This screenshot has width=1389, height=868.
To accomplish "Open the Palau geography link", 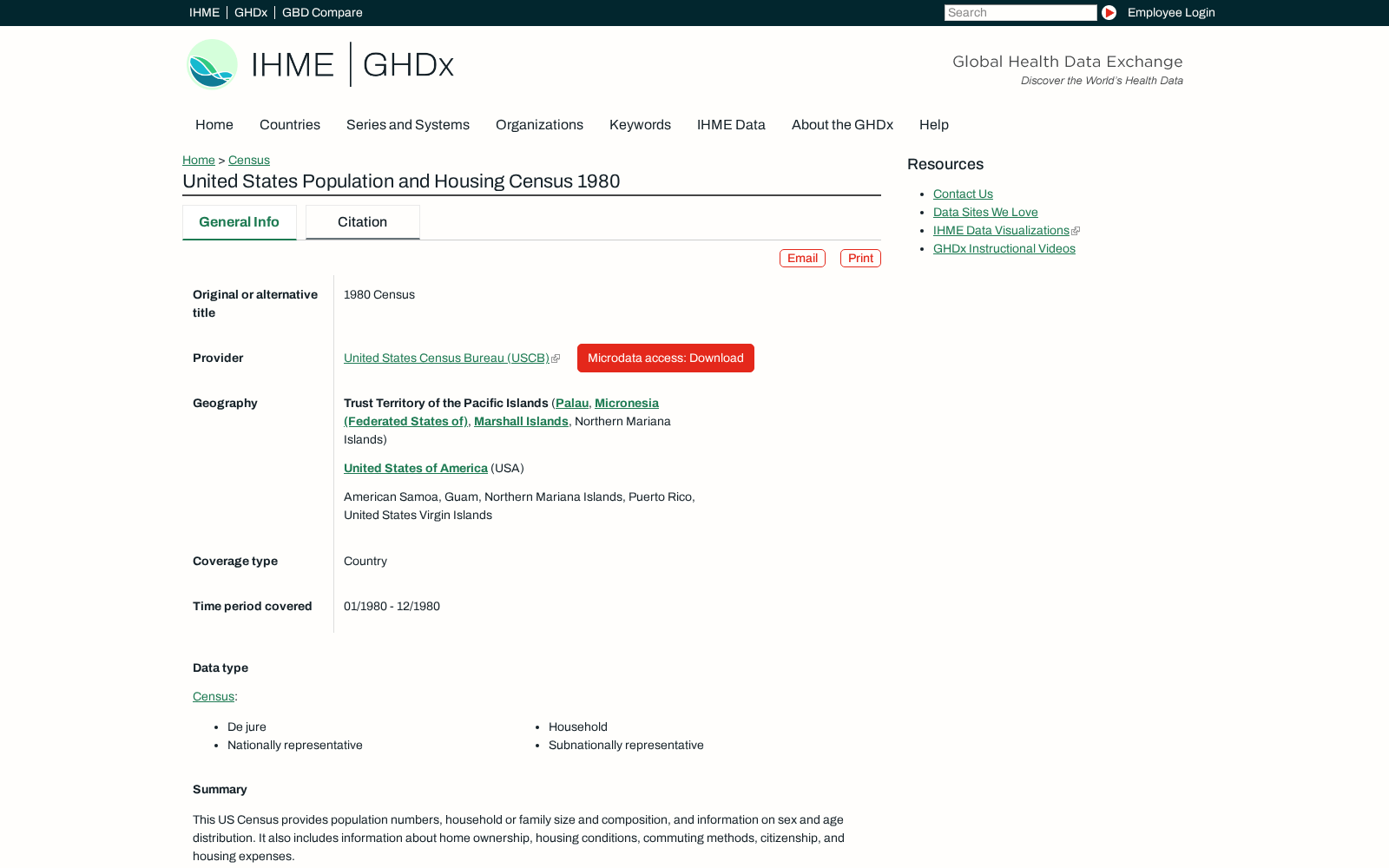I will [x=572, y=403].
